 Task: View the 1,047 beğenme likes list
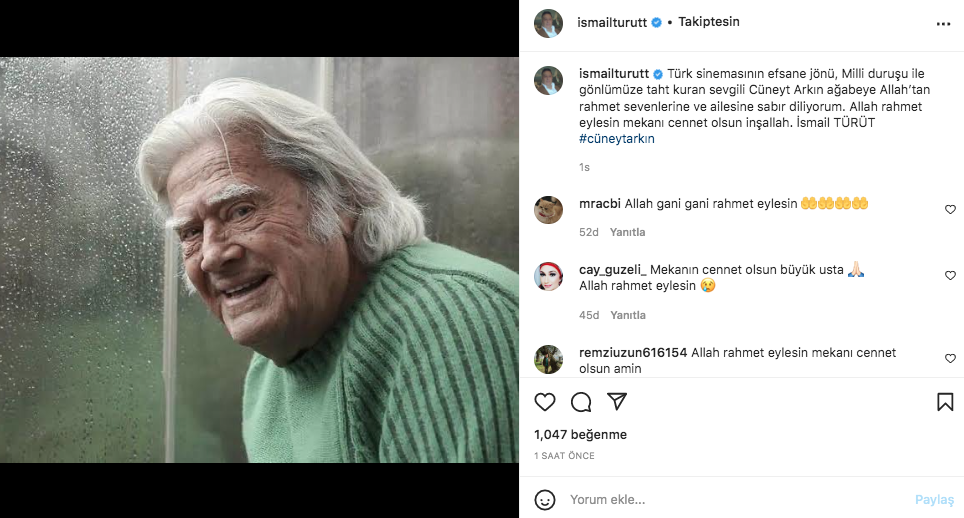pos(580,435)
